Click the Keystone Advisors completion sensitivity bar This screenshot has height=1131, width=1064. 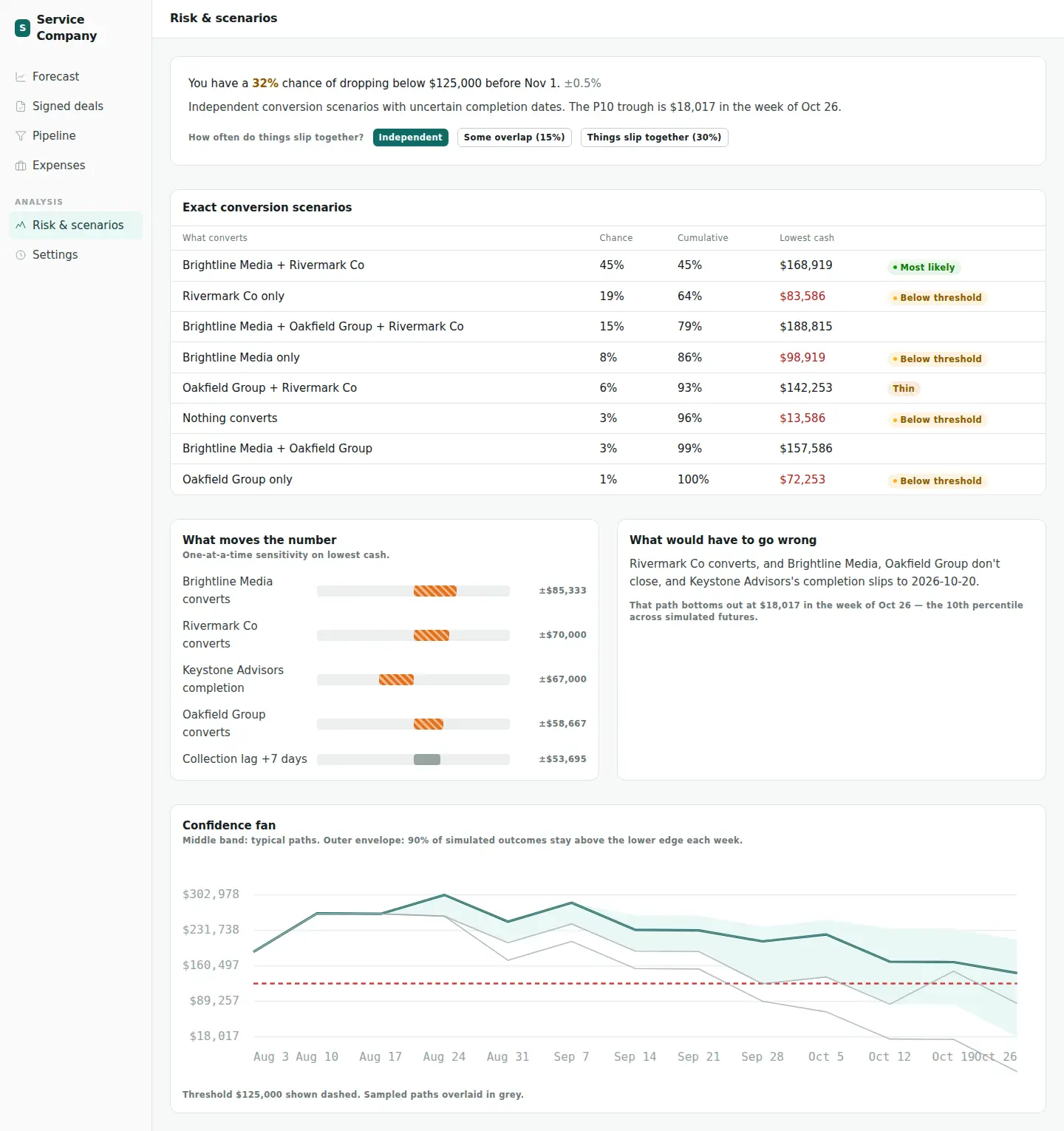396,679
